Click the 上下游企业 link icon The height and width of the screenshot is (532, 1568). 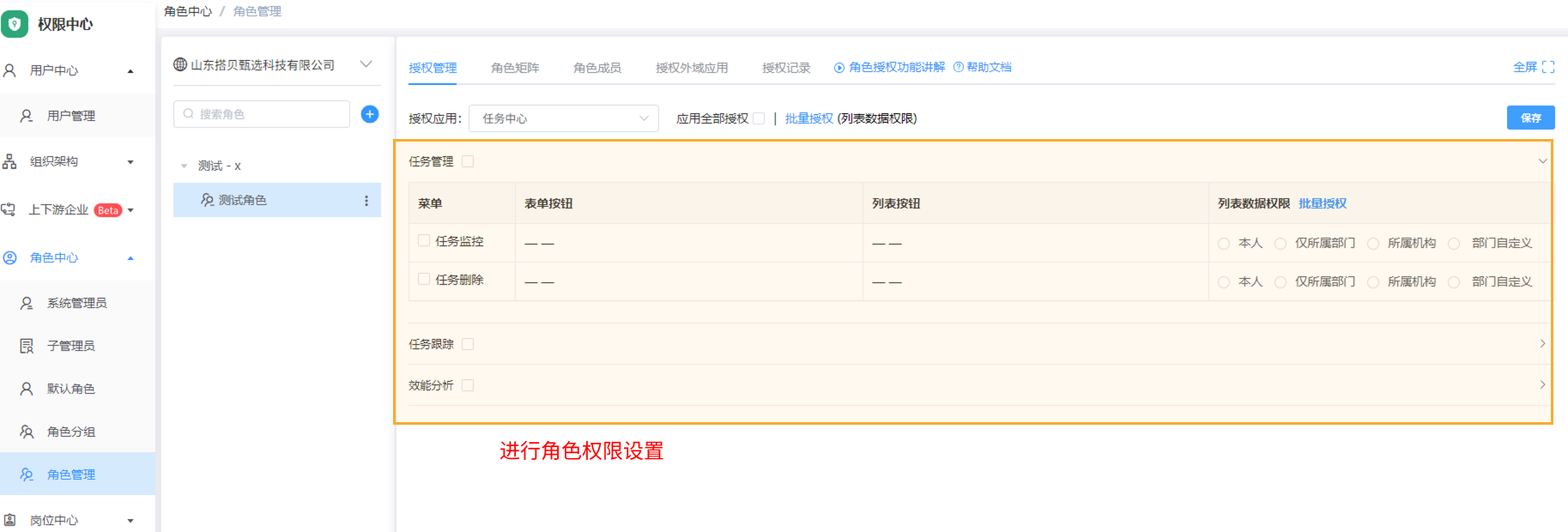(x=9, y=209)
